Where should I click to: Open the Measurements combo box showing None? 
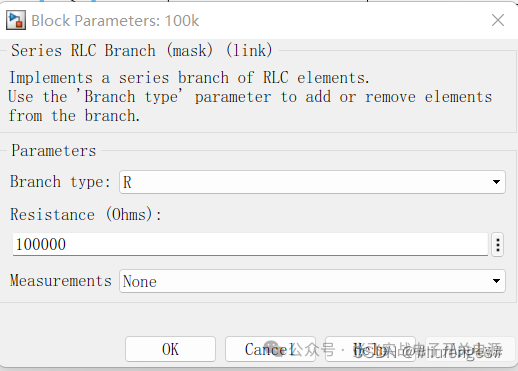(x=312, y=281)
